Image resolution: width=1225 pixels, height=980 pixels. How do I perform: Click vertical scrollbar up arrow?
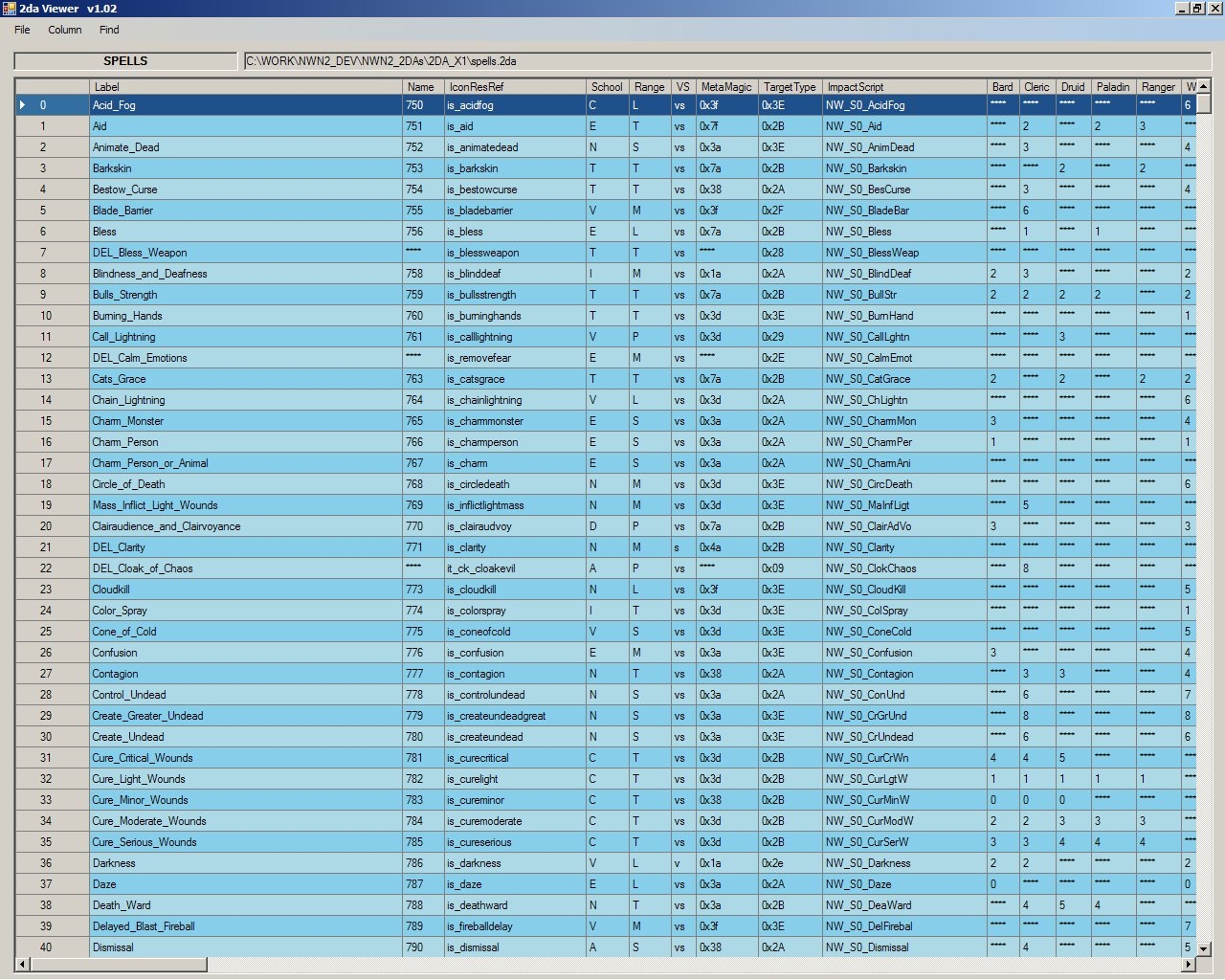1204,86
